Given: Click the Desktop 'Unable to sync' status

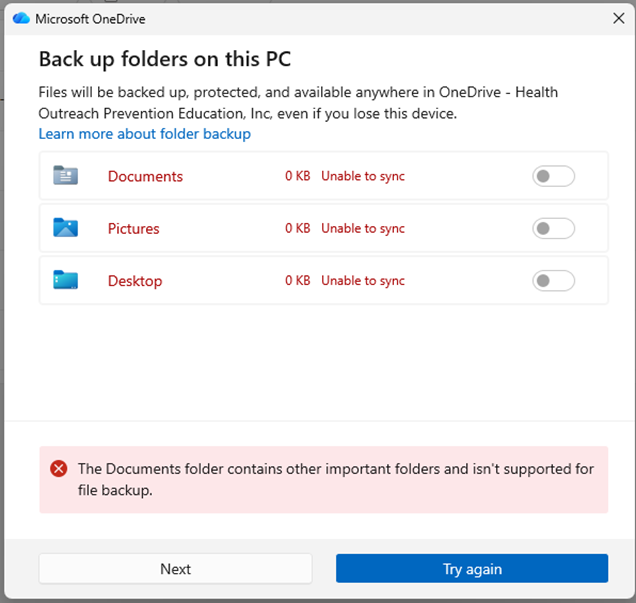Looking at the screenshot, I should [363, 281].
